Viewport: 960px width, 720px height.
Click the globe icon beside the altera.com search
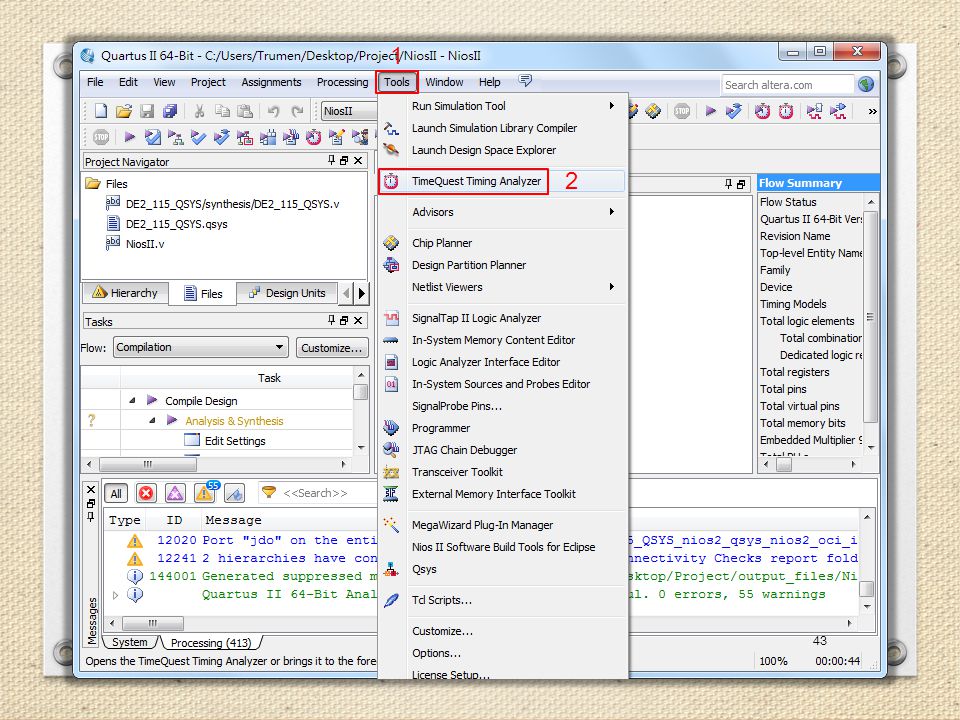tap(866, 84)
